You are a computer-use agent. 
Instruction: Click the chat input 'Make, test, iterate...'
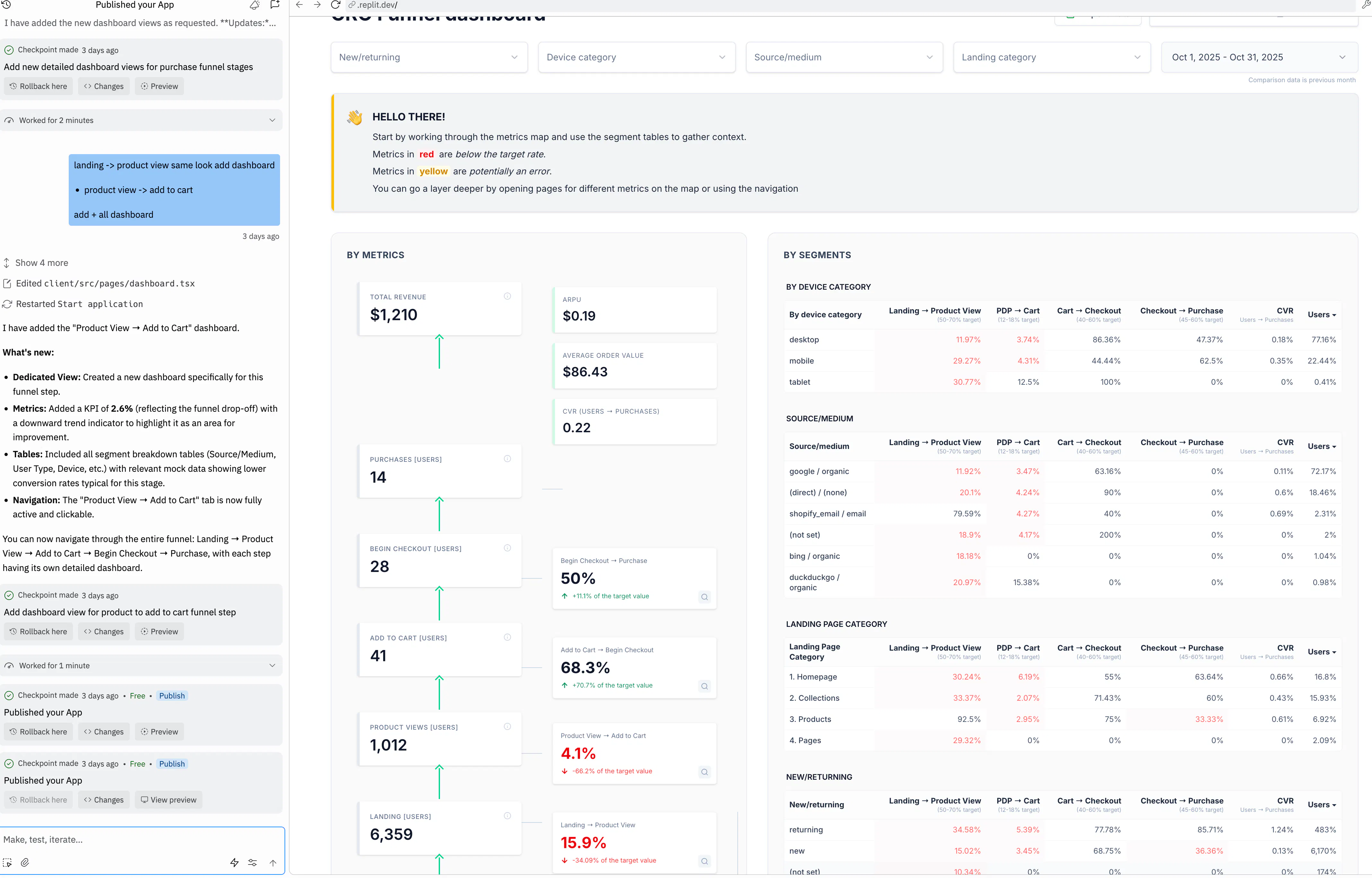(x=142, y=839)
